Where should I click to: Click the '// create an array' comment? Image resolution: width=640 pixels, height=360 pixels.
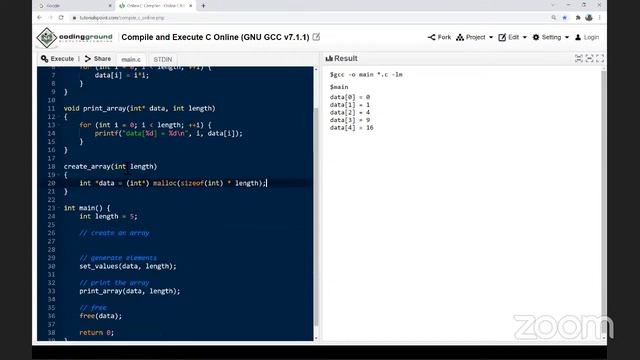coord(114,233)
